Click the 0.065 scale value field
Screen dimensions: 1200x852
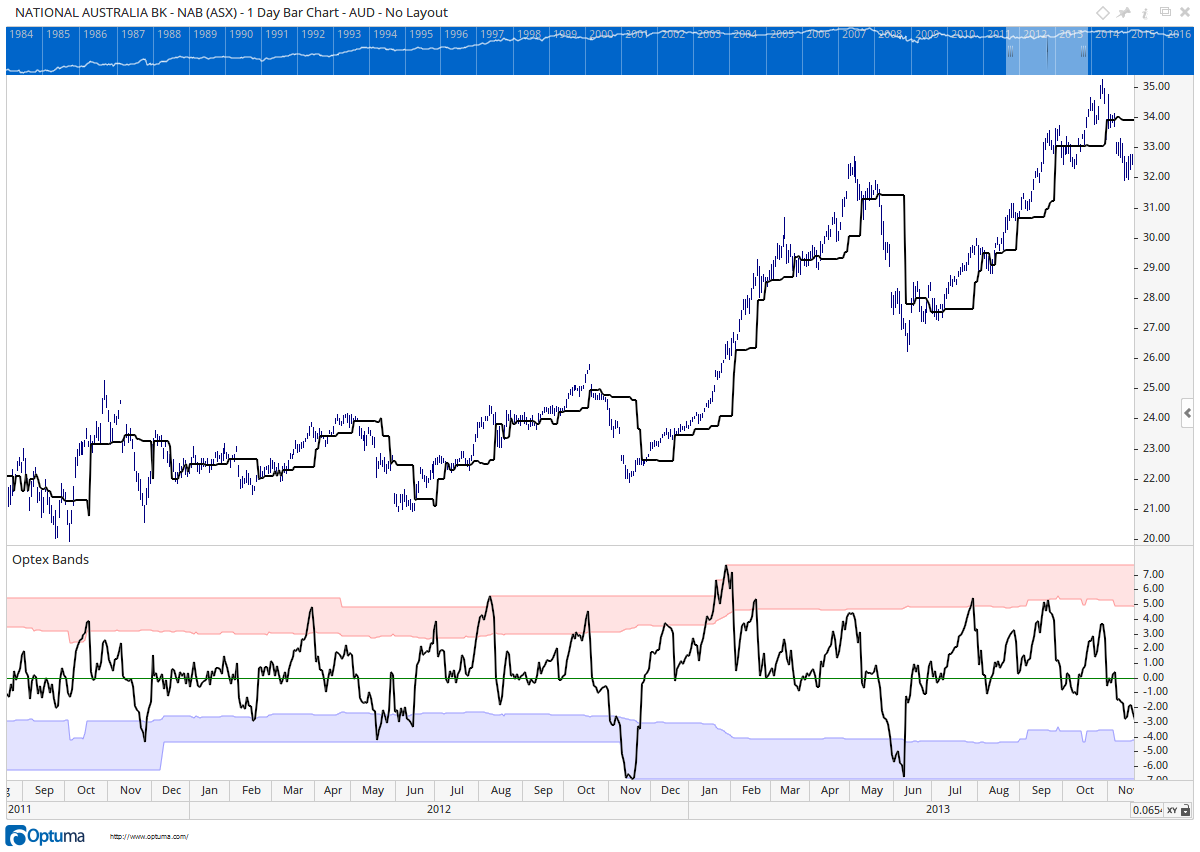tap(1146, 810)
